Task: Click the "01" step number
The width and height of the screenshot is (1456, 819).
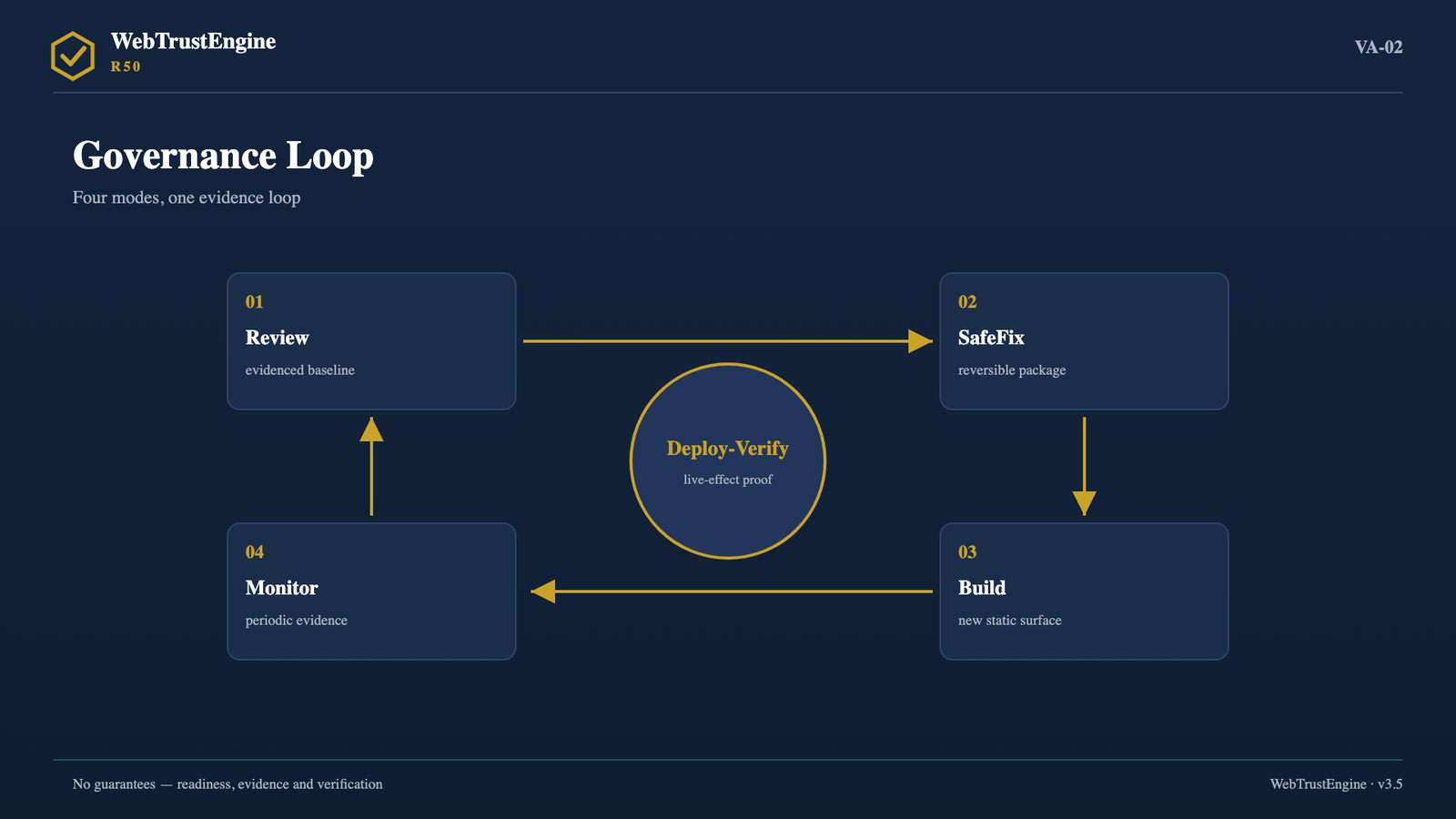Action: 254,302
